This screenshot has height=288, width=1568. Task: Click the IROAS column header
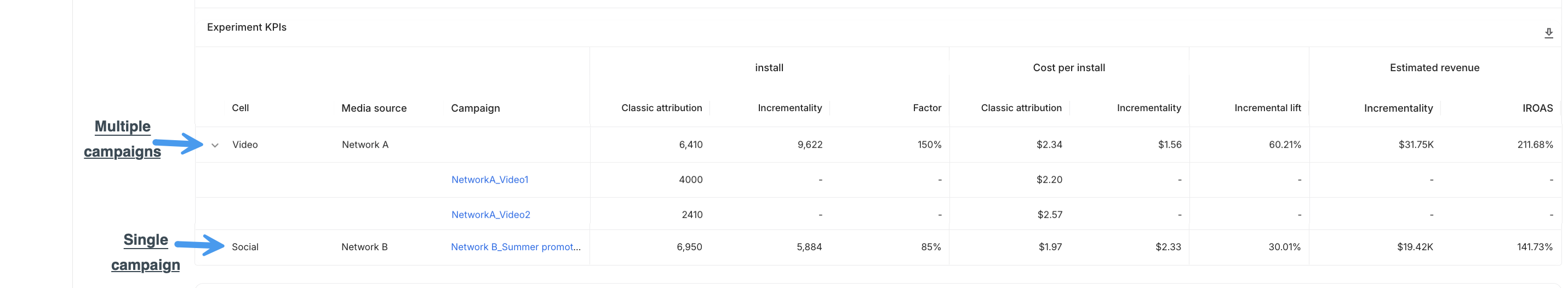point(1537,108)
